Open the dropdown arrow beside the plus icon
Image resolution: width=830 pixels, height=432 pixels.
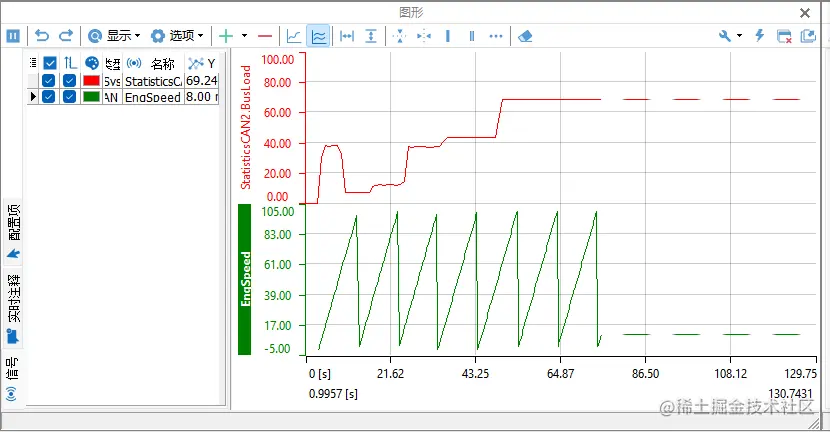(244, 36)
